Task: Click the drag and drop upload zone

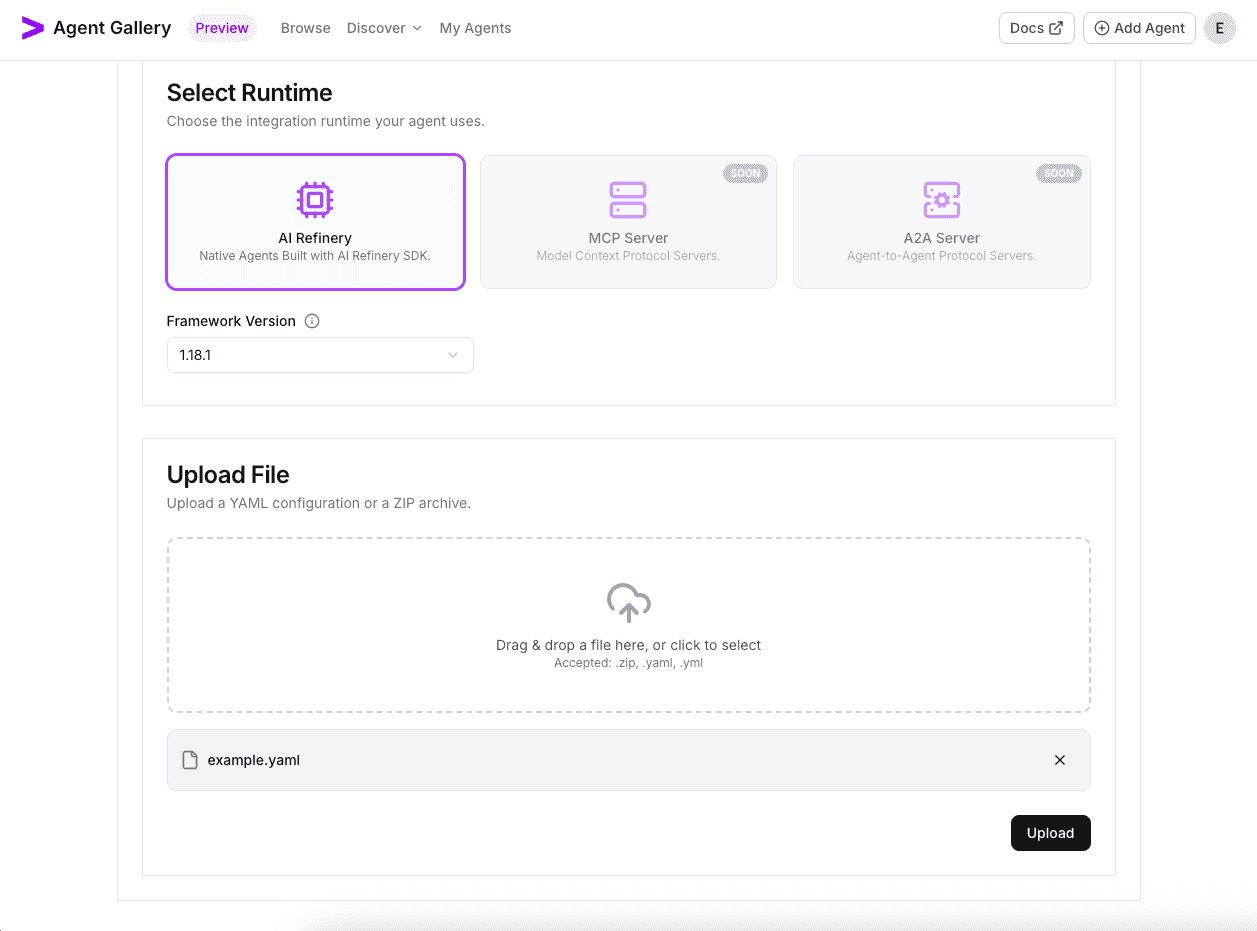Action: point(628,624)
